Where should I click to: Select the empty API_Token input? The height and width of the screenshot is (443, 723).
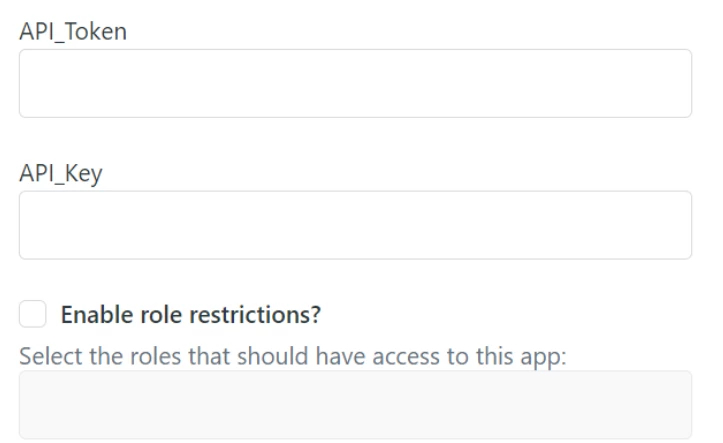(x=355, y=83)
